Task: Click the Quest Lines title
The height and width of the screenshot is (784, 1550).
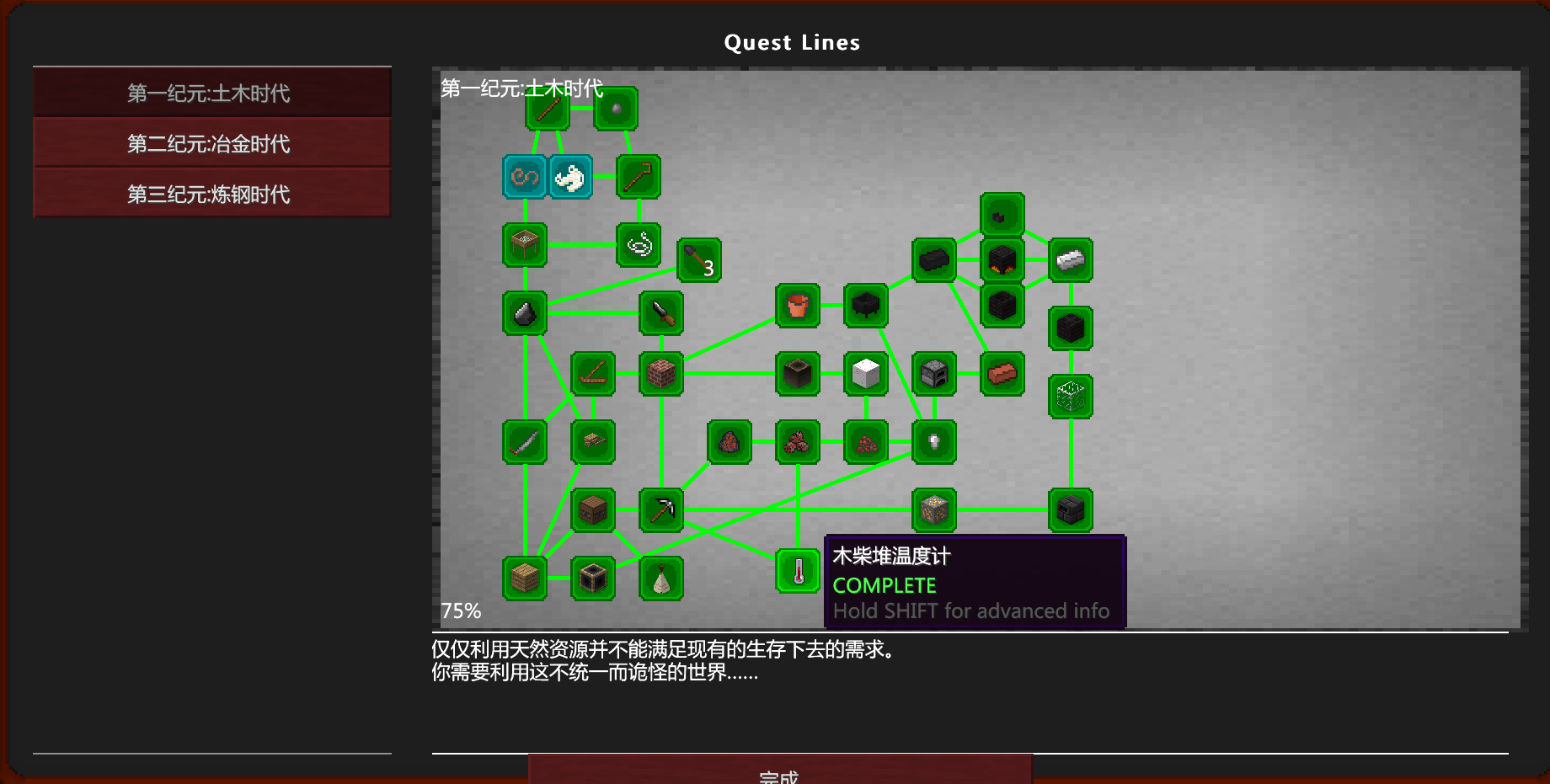Action: point(792,43)
